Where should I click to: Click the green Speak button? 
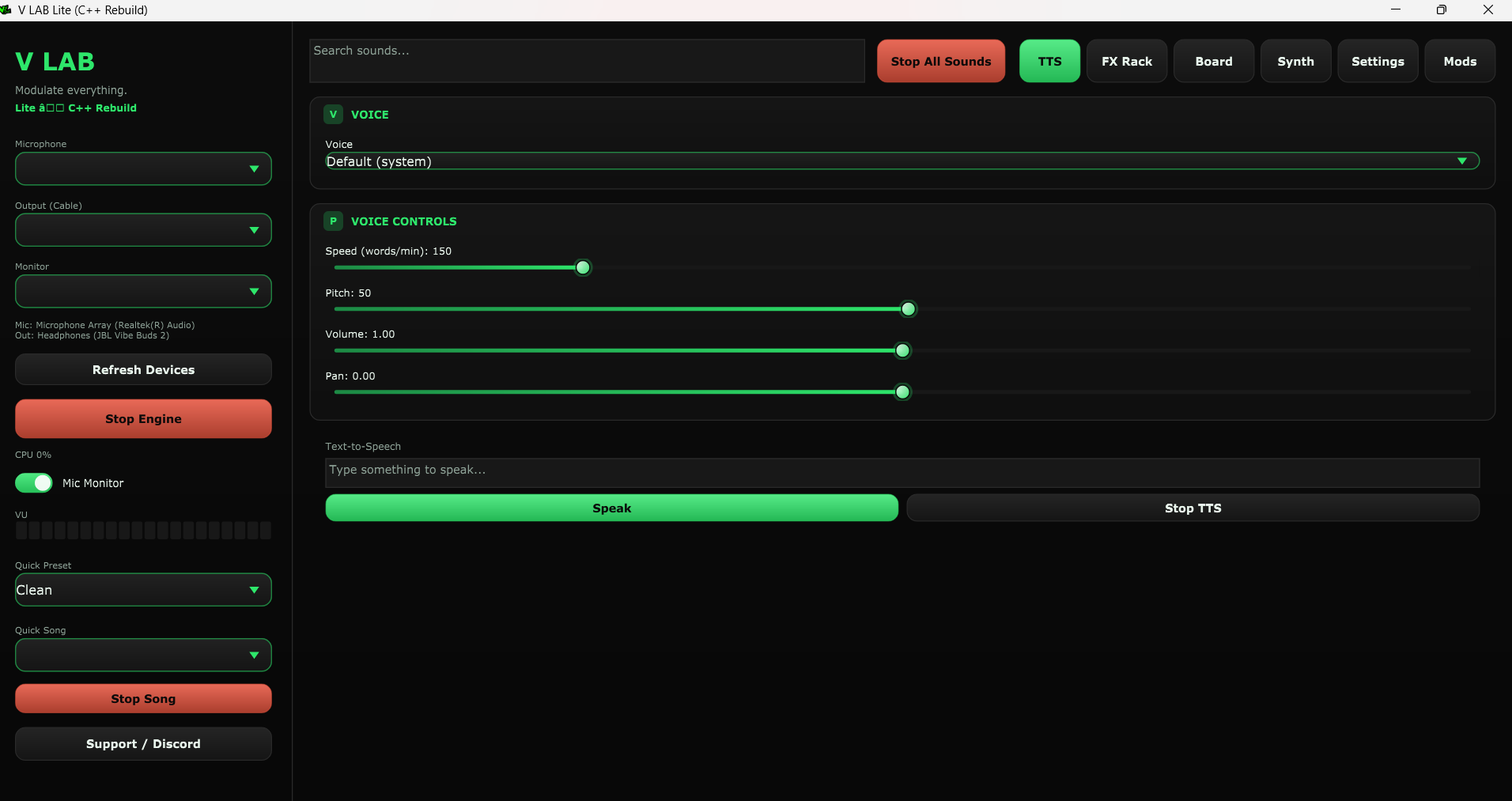click(611, 508)
